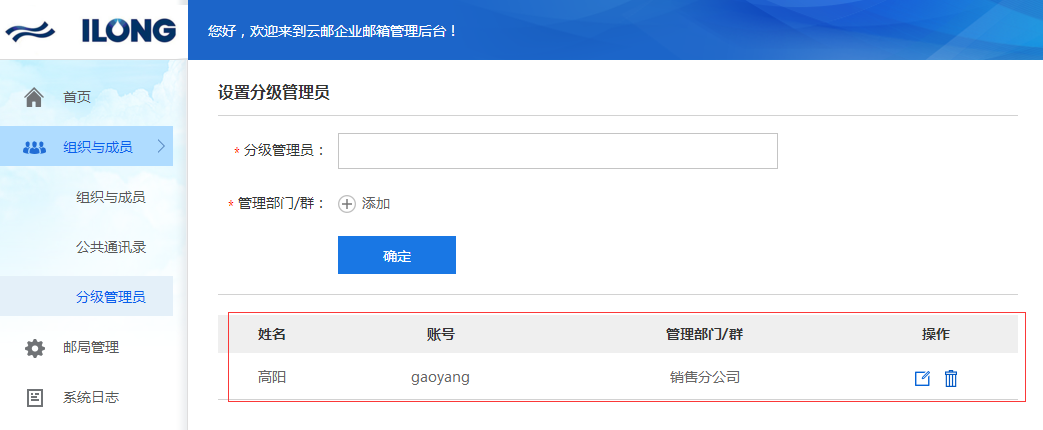Click the log icon for 系统日志
Viewport: 1043px width, 430px height.
[x=35, y=397]
